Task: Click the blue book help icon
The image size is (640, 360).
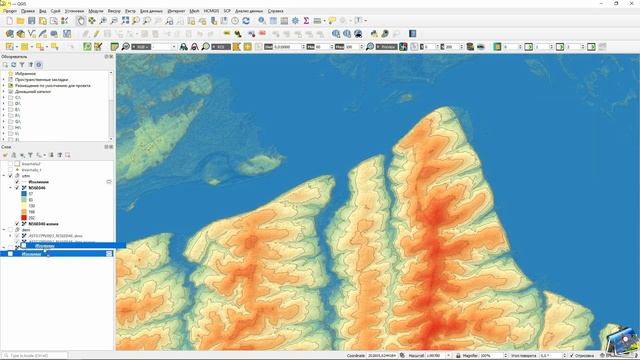Action: pyautogui.click(x=413, y=34)
